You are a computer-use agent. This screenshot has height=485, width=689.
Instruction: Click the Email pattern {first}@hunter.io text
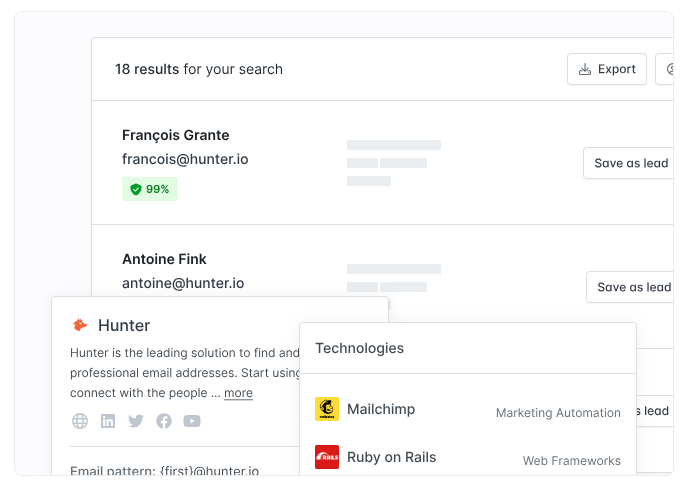pyautogui.click(x=164, y=470)
